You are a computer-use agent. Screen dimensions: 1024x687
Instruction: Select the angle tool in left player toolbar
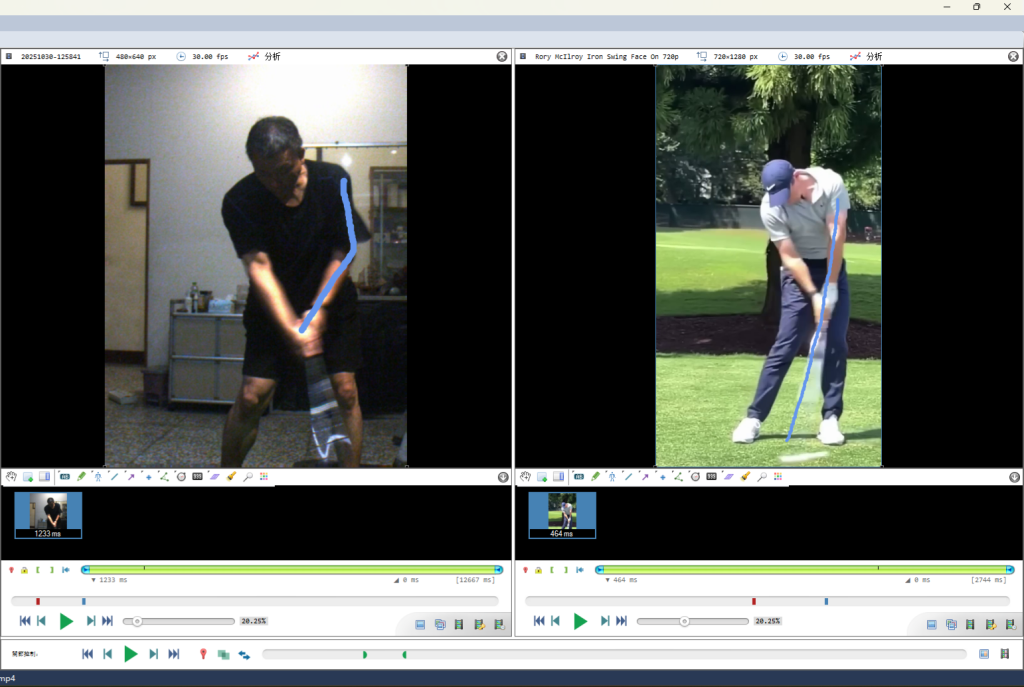(x=164, y=477)
